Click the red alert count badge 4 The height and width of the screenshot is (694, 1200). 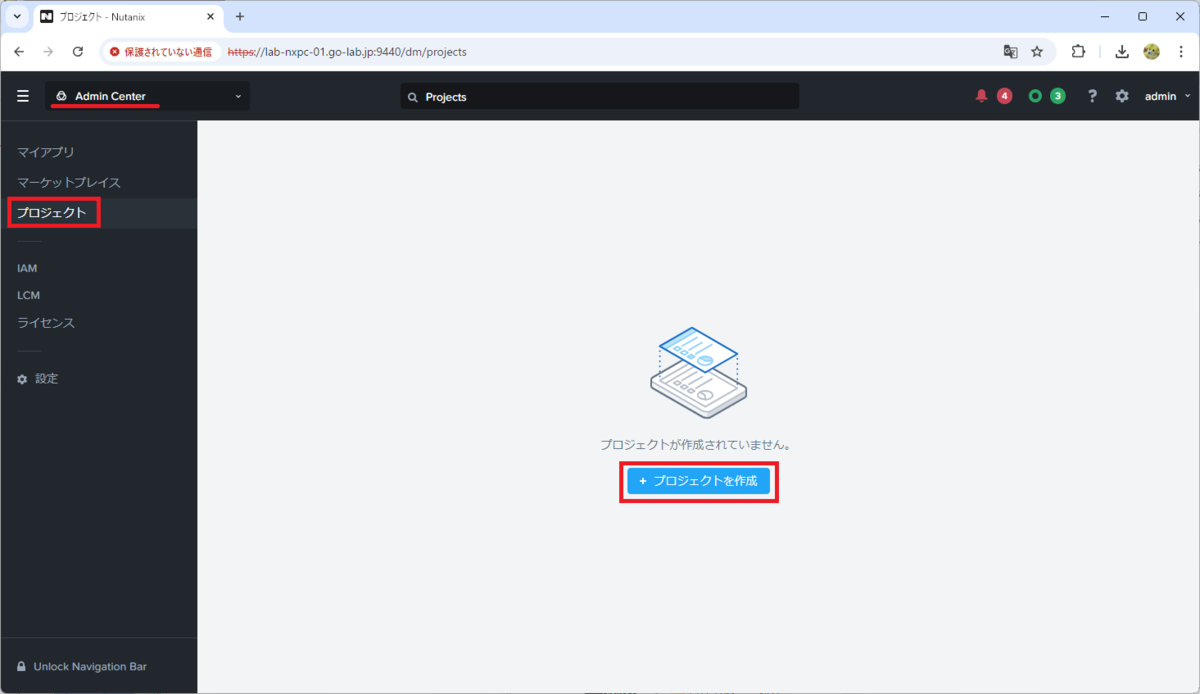coord(1004,96)
